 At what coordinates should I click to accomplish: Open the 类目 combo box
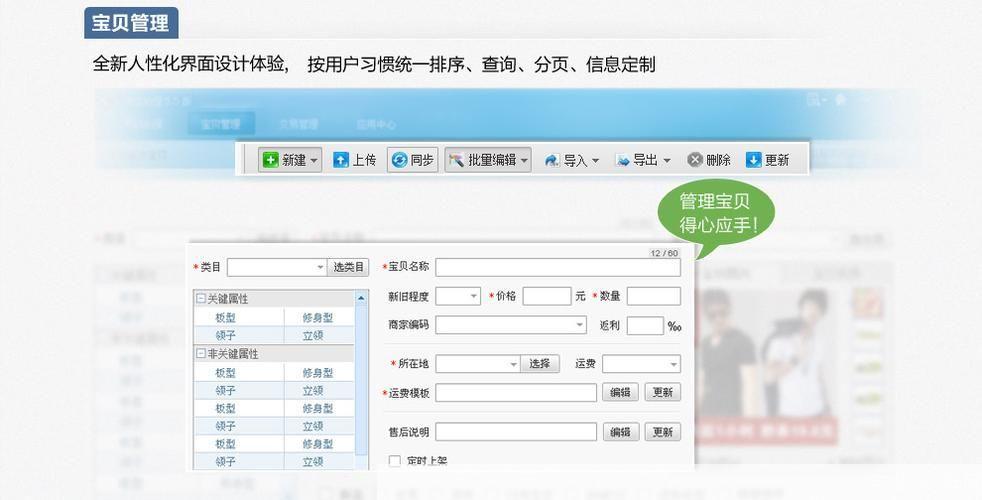[277, 268]
